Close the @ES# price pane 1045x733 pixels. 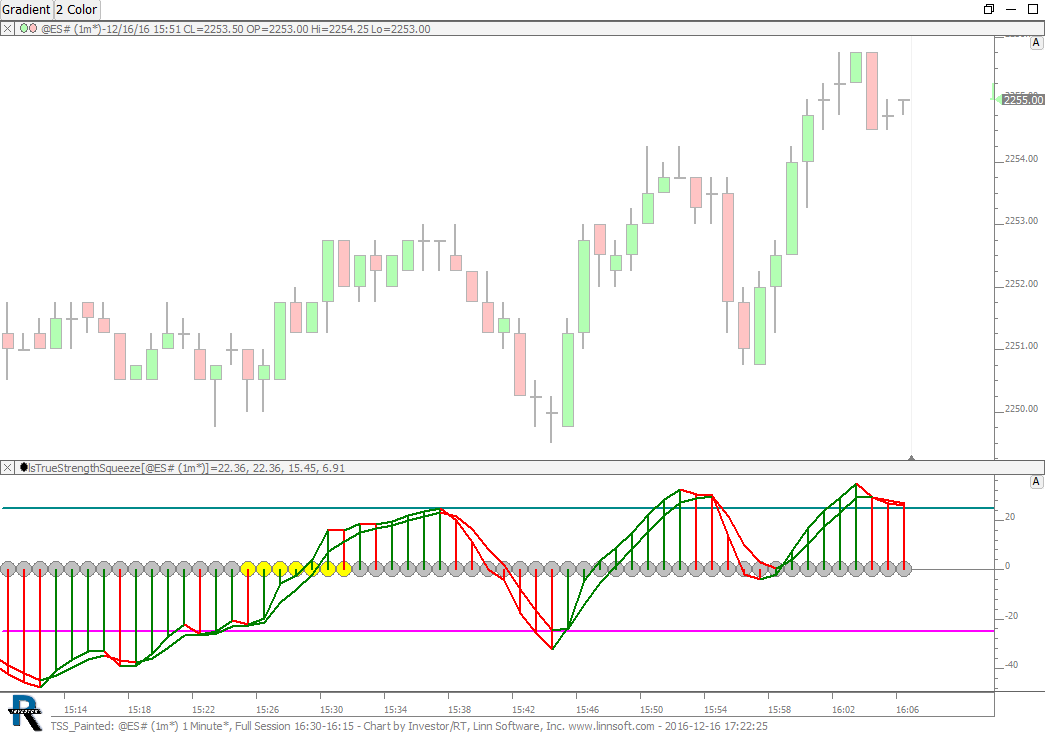tap(8, 29)
